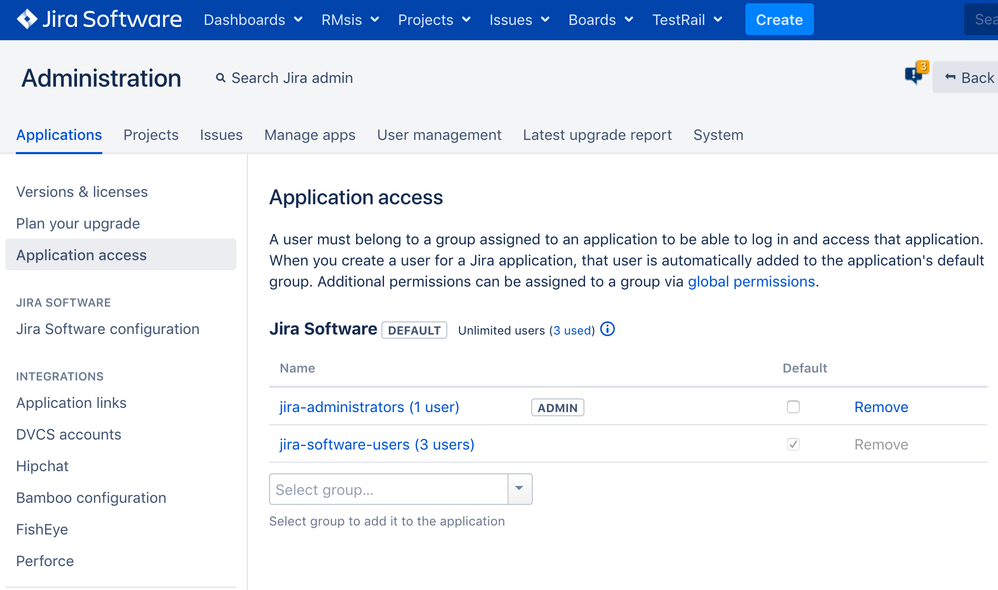View the Latest upgrade report tab

[597, 135]
